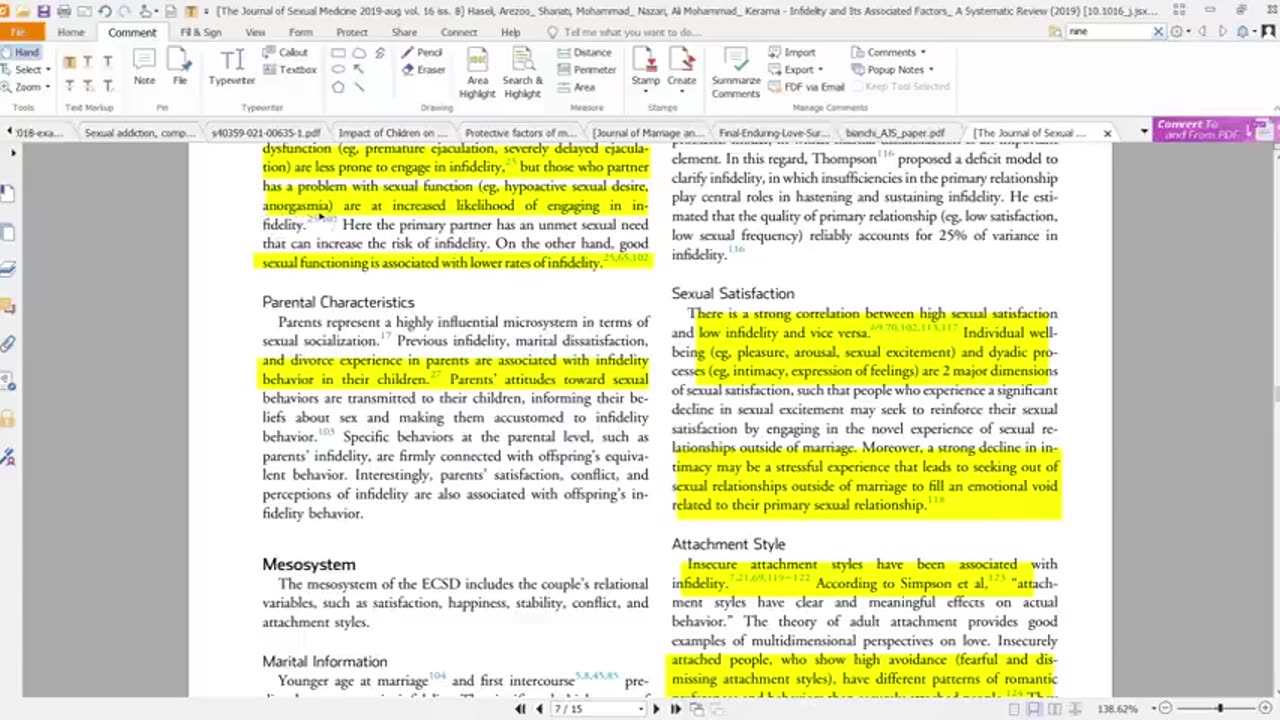Switch to facing pages view mode
The width and height of the screenshot is (1280, 720).
[x=1054, y=709]
